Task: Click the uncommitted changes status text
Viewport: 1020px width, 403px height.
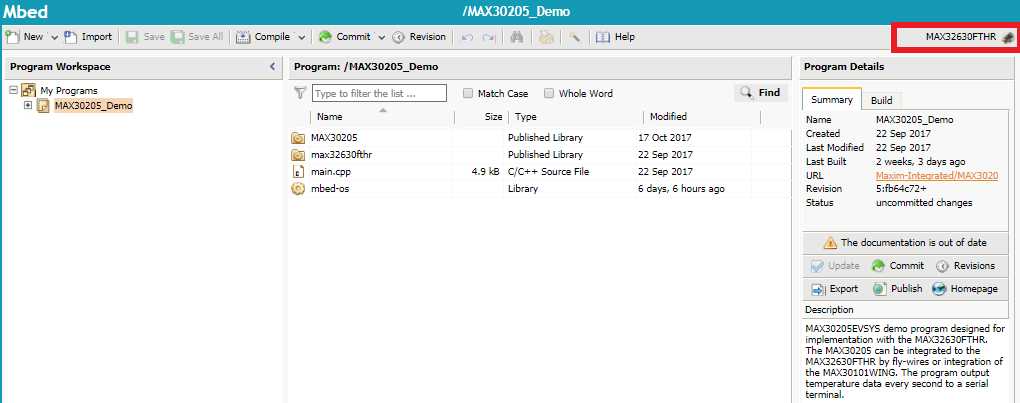Action: (x=924, y=202)
